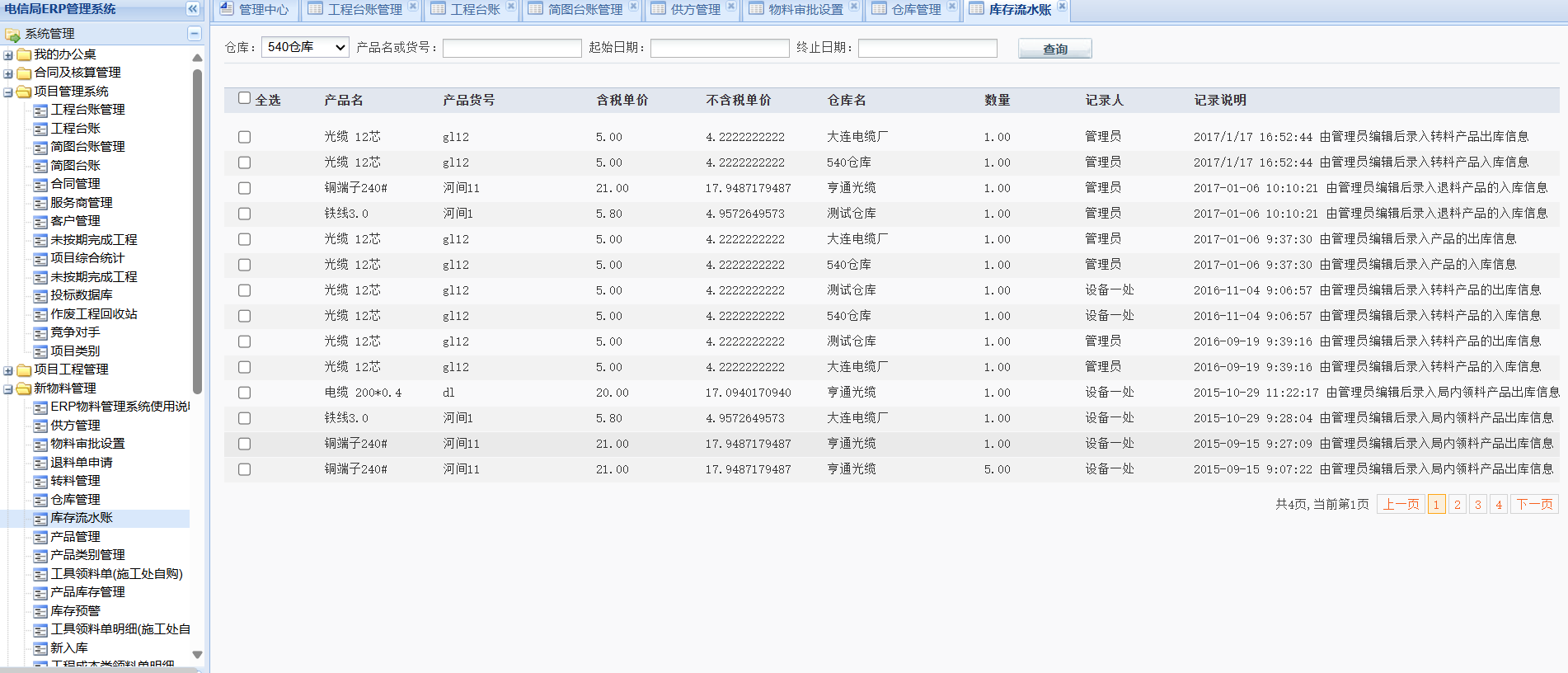The height and width of the screenshot is (673, 1568).
Task: Click the page icon beside 产品管理
Action: pyautogui.click(x=40, y=537)
